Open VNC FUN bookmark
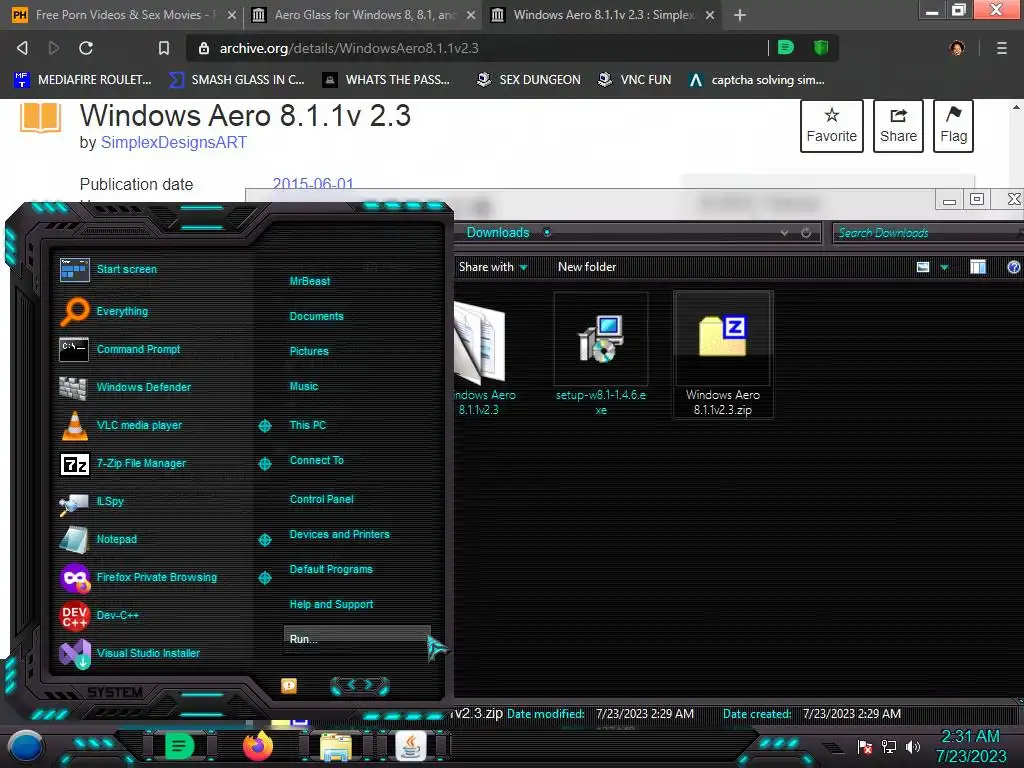Viewport: 1024px width, 768px height. tap(634, 80)
